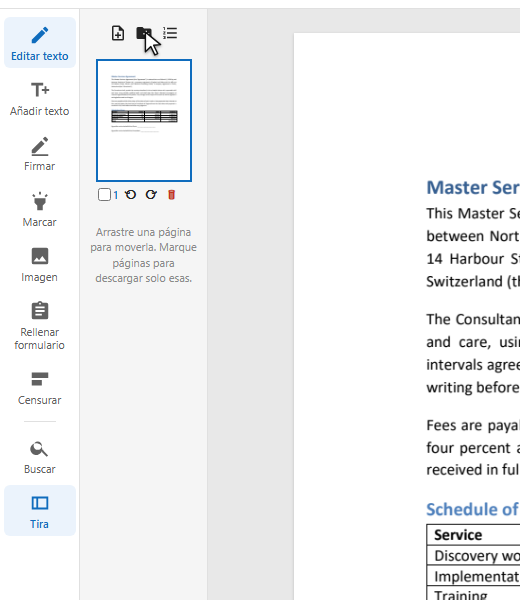Click the 'Schedule of' heading
This screenshot has width=520, height=600.
473,510
